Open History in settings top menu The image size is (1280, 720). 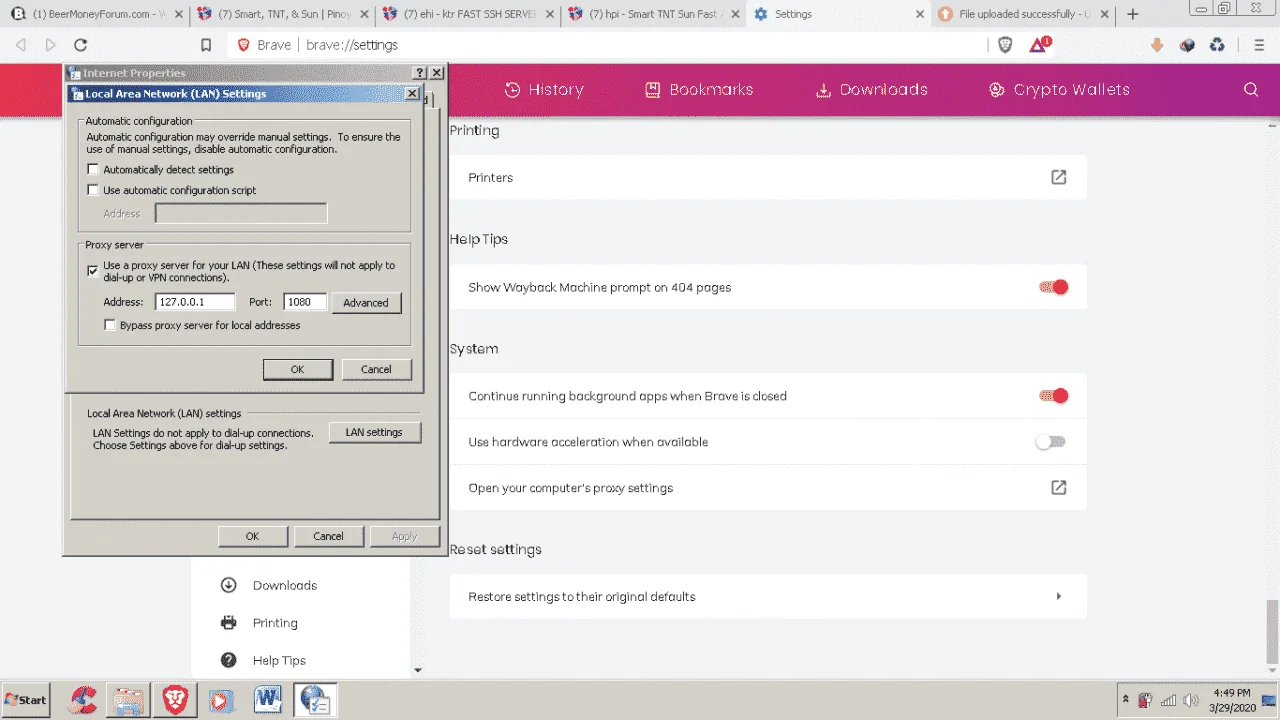[544, 90]
